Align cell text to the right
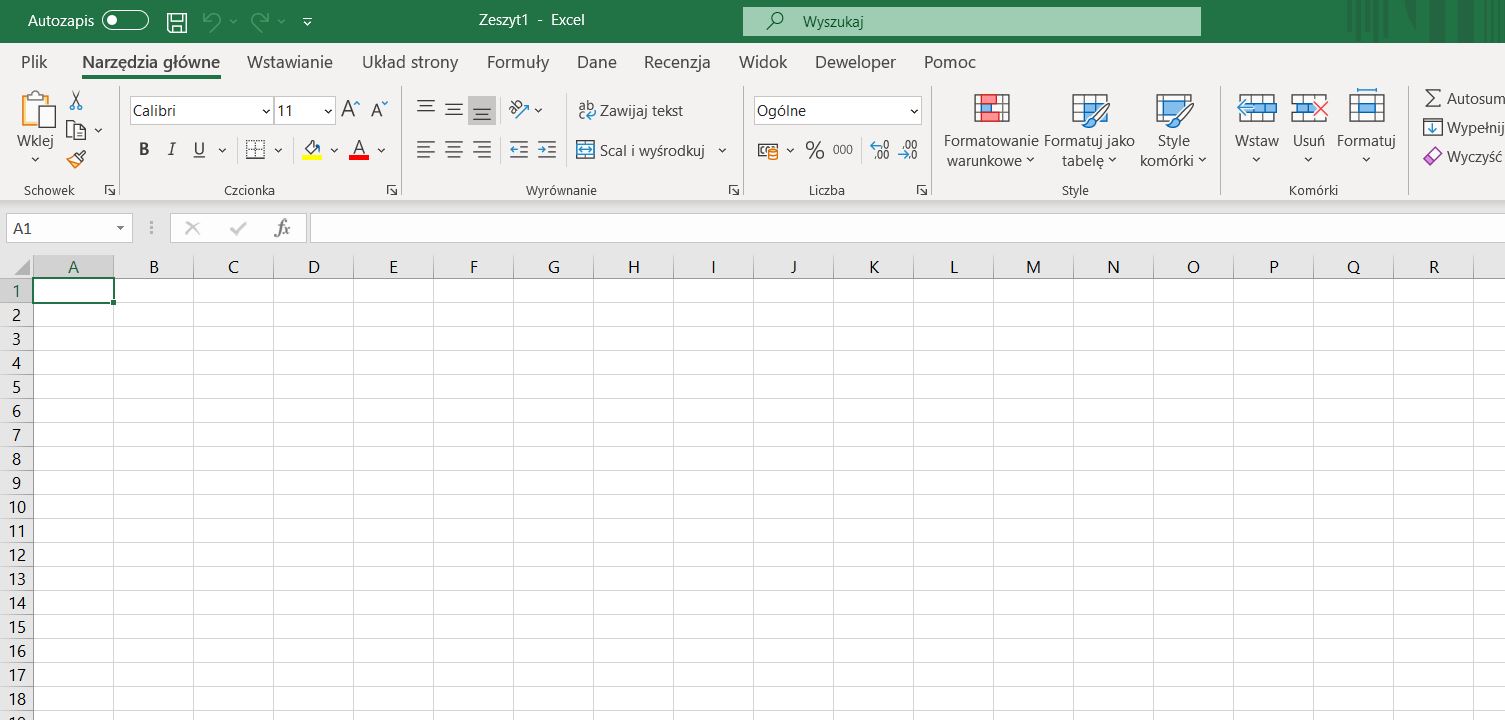 (482, 150)
